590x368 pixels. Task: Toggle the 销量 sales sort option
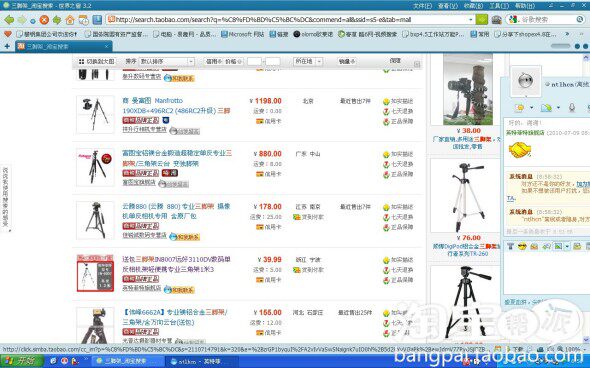(x=347, y=61)
